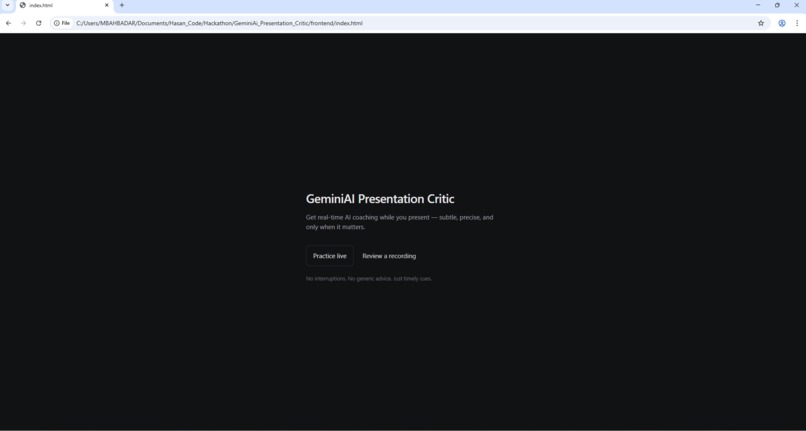Go back using browser back arrow
The width and height of the screenshot is (806, 431).
[x=8, y=23]
